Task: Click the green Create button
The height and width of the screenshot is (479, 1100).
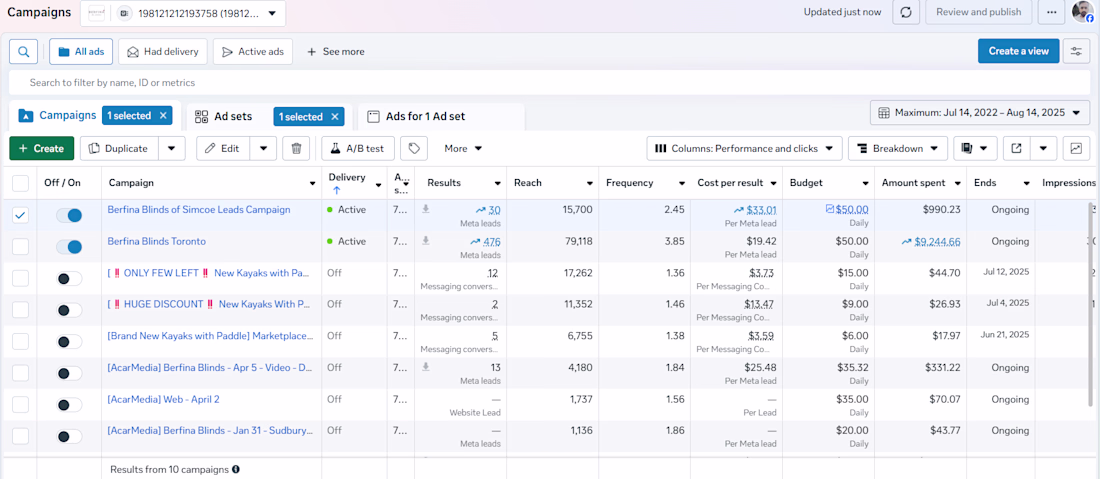Action: 41,149
